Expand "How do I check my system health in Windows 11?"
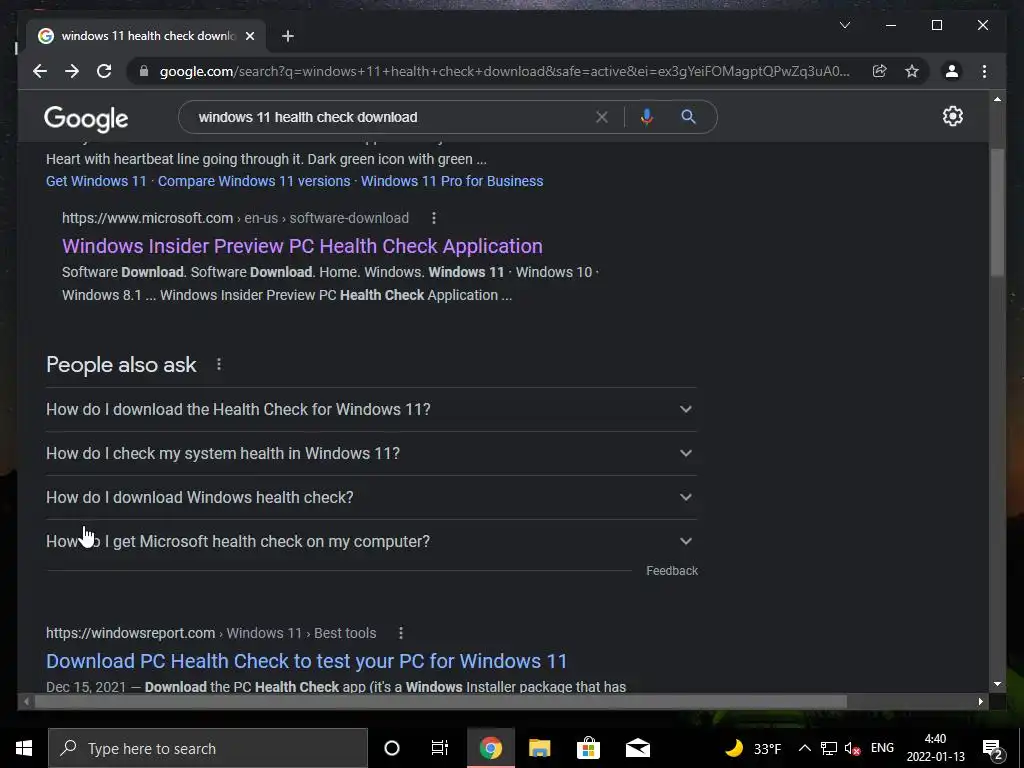 tap(371, 453)
